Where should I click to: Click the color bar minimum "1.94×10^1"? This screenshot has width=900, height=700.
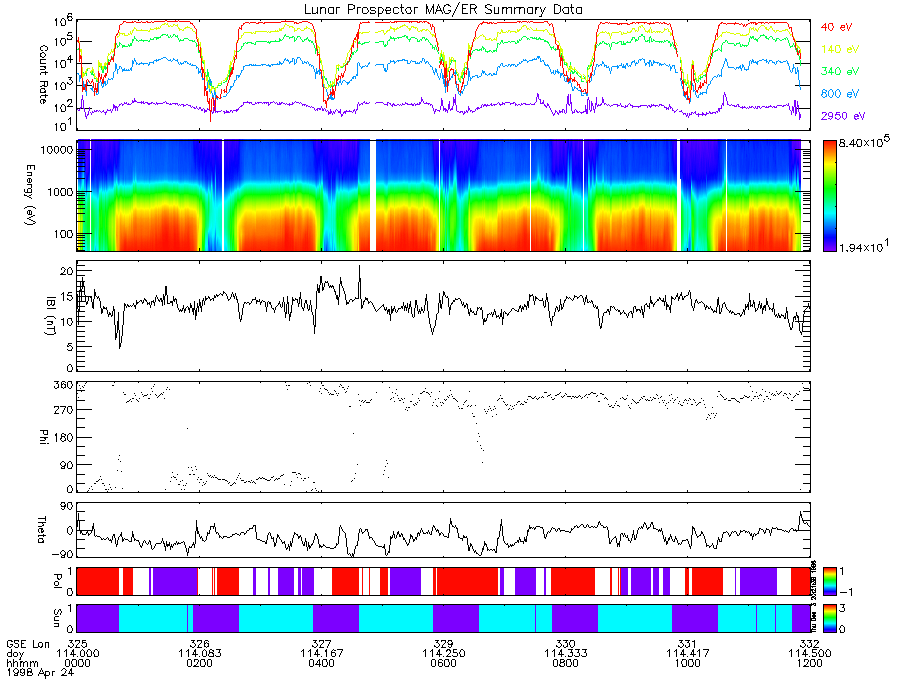[864, 246]
